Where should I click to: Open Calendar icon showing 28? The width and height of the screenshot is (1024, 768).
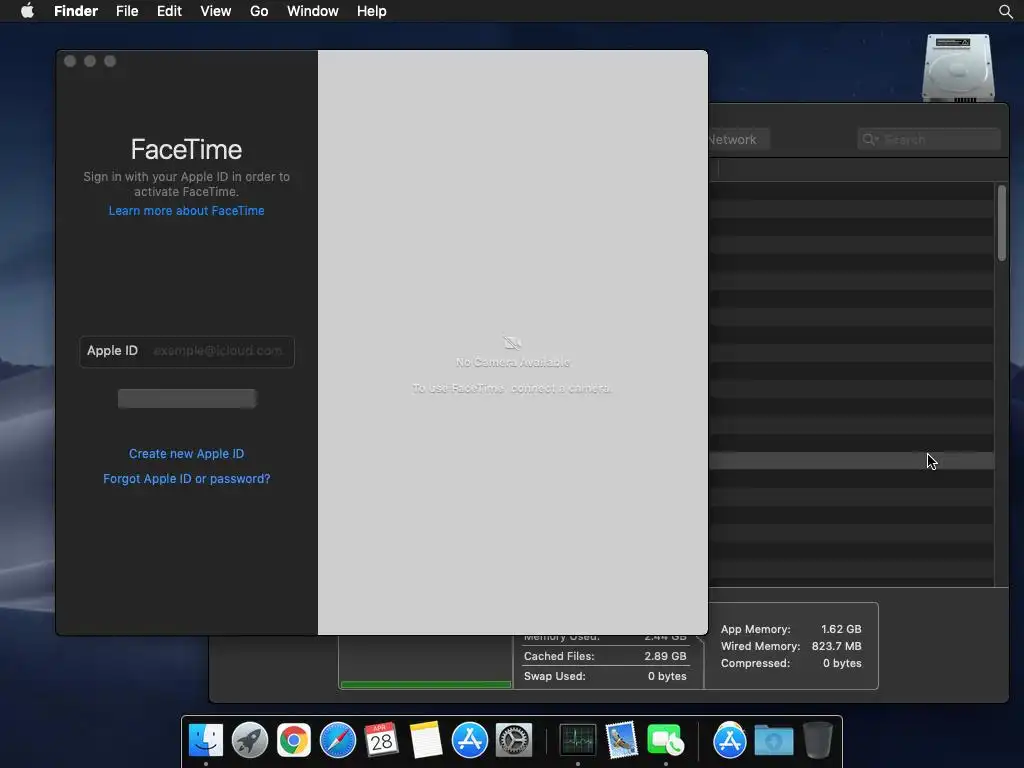pos(381,740)
